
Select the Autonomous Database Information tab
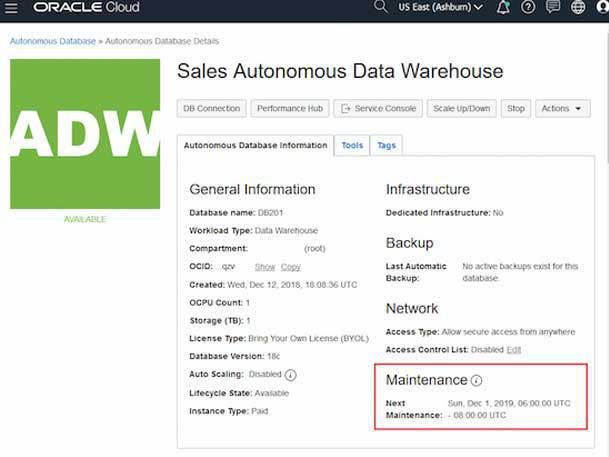click(x=255, y=145)
